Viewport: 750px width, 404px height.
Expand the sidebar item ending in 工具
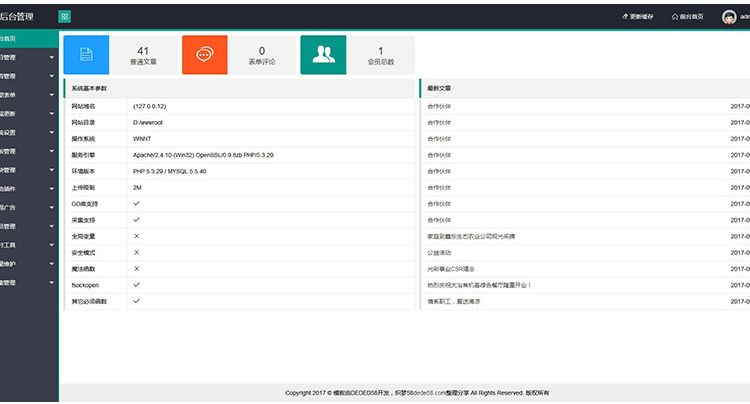pos(29,245)
